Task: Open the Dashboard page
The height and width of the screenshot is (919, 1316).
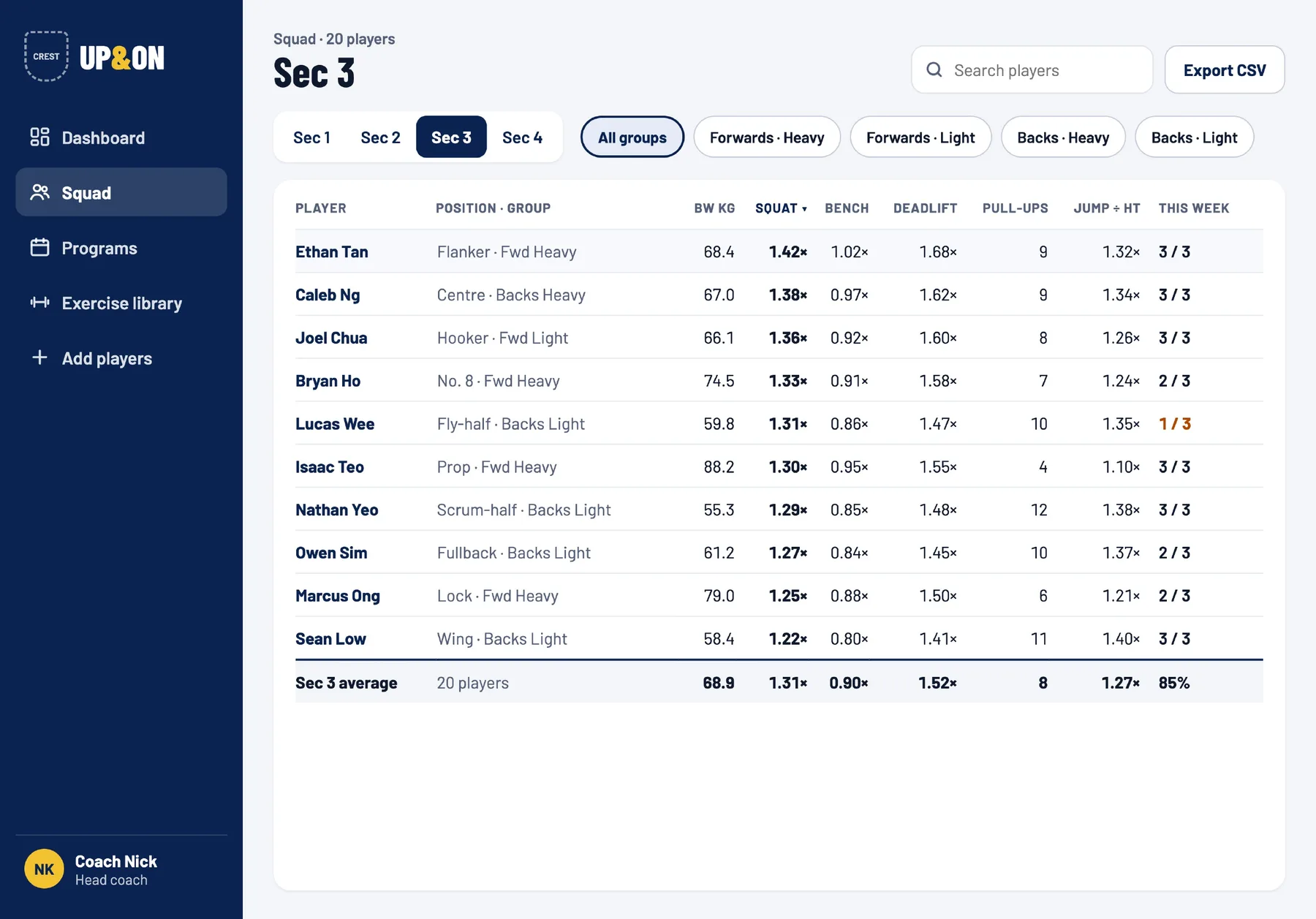Action: pyautogui.click(x=121, y=137)
